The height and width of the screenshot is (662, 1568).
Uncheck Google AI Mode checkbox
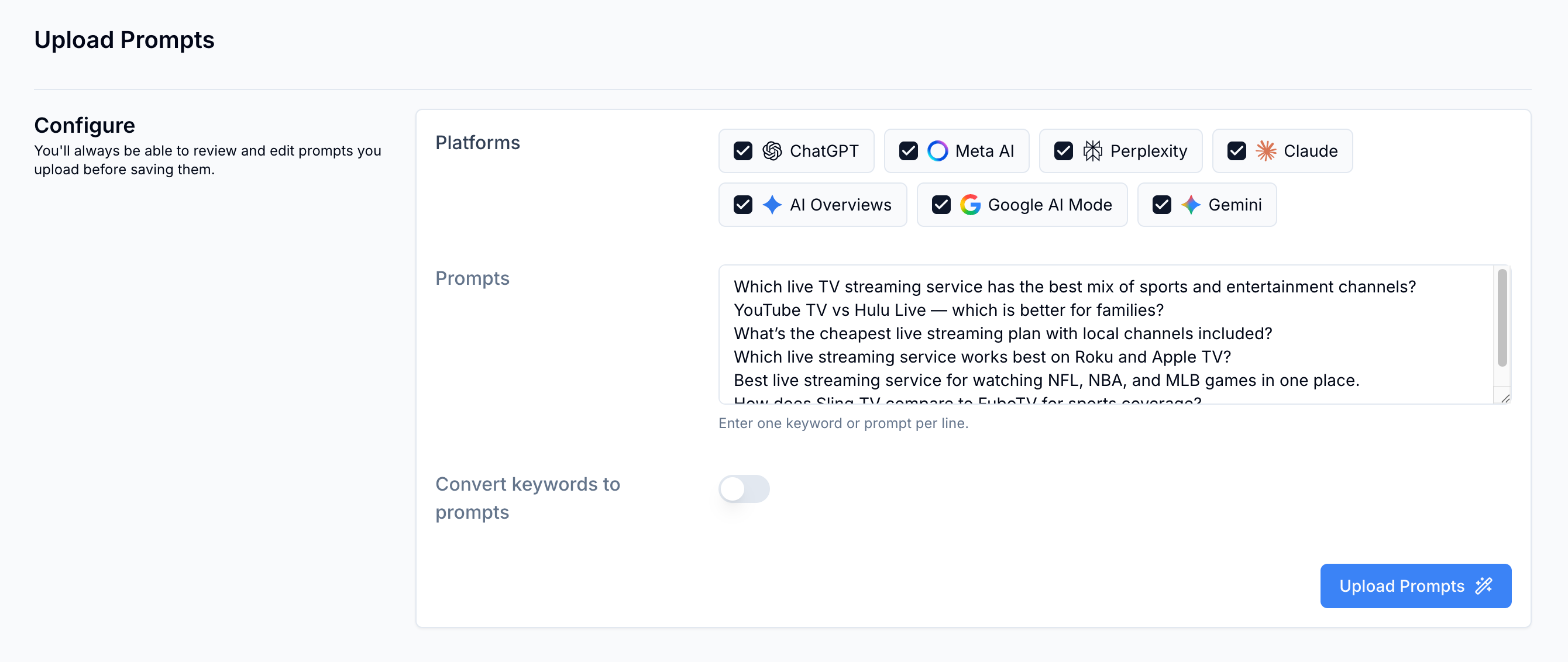941,205
